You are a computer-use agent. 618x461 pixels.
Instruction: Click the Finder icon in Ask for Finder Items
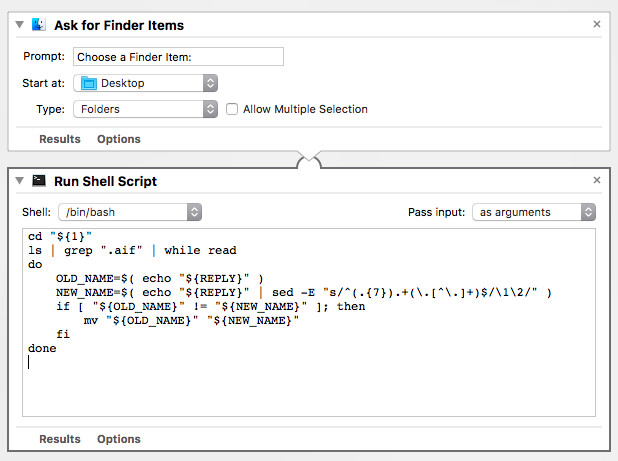pos(40,24)
